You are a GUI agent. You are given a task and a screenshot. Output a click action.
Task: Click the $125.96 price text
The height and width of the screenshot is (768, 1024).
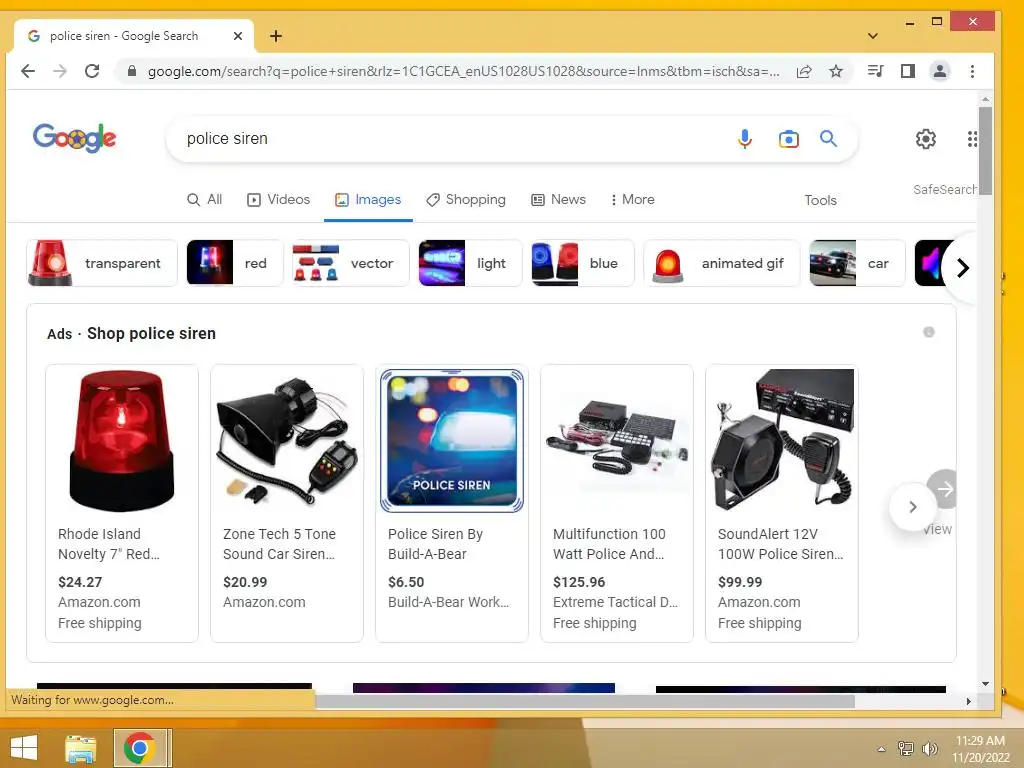(x=579, y=582)
